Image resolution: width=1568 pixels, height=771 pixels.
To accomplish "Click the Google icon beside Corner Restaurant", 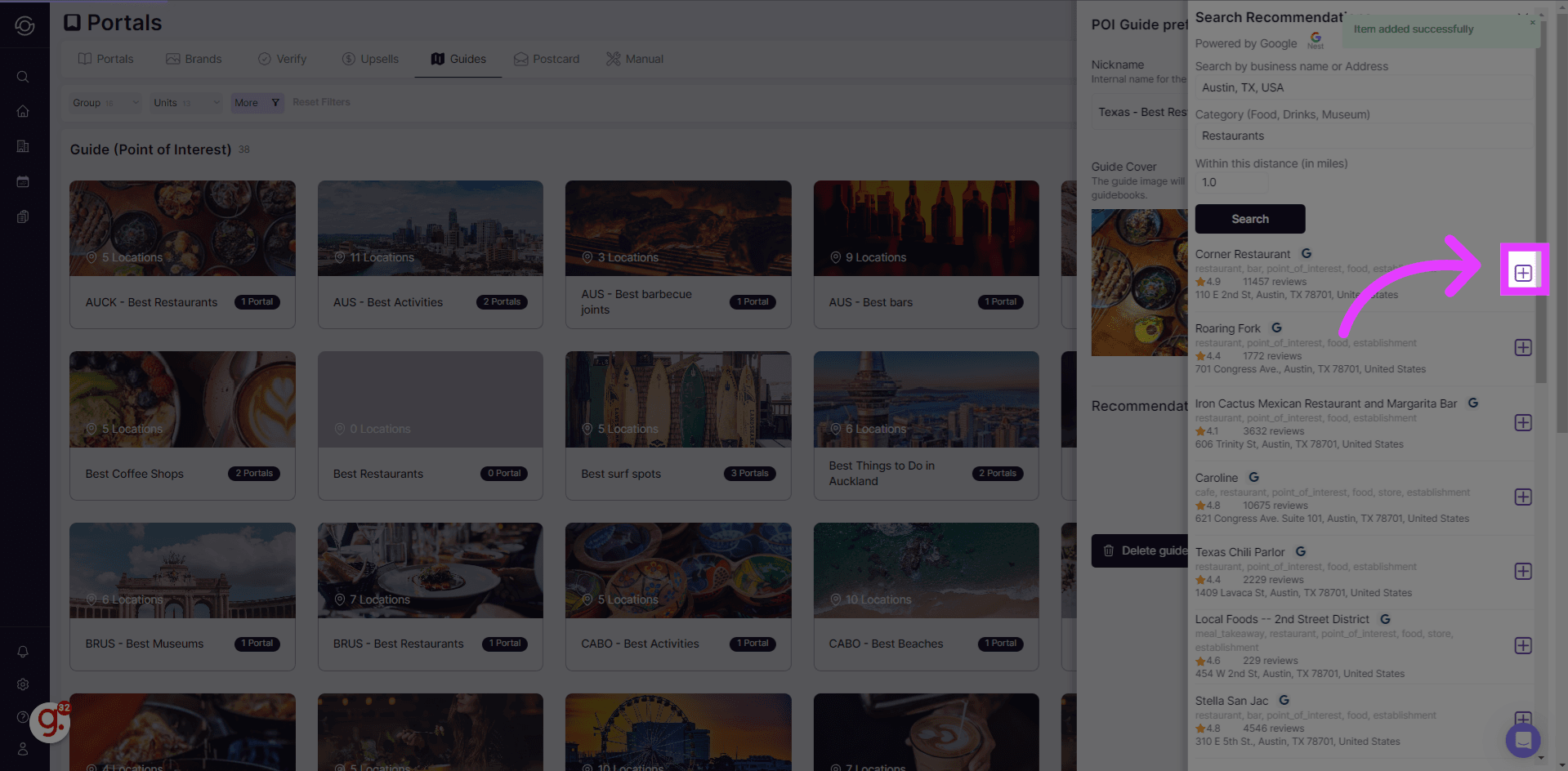I will pos(1307,253).
